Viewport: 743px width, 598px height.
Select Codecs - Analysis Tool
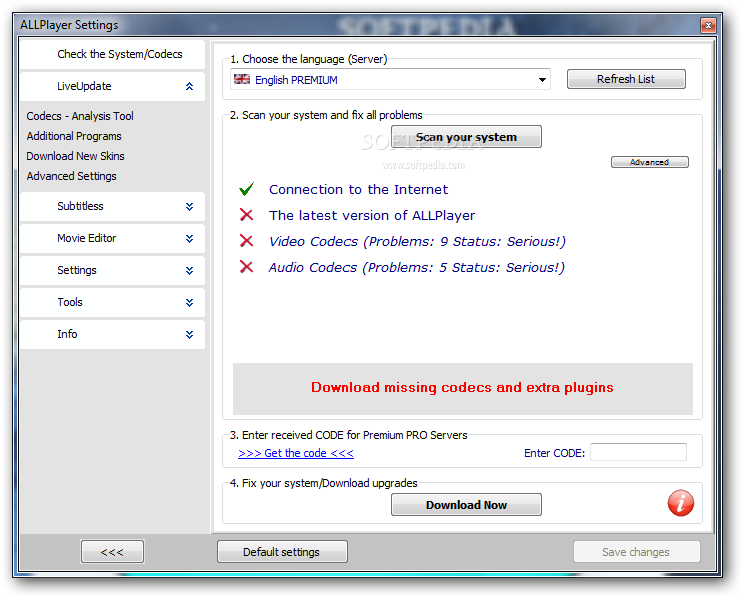80,116
